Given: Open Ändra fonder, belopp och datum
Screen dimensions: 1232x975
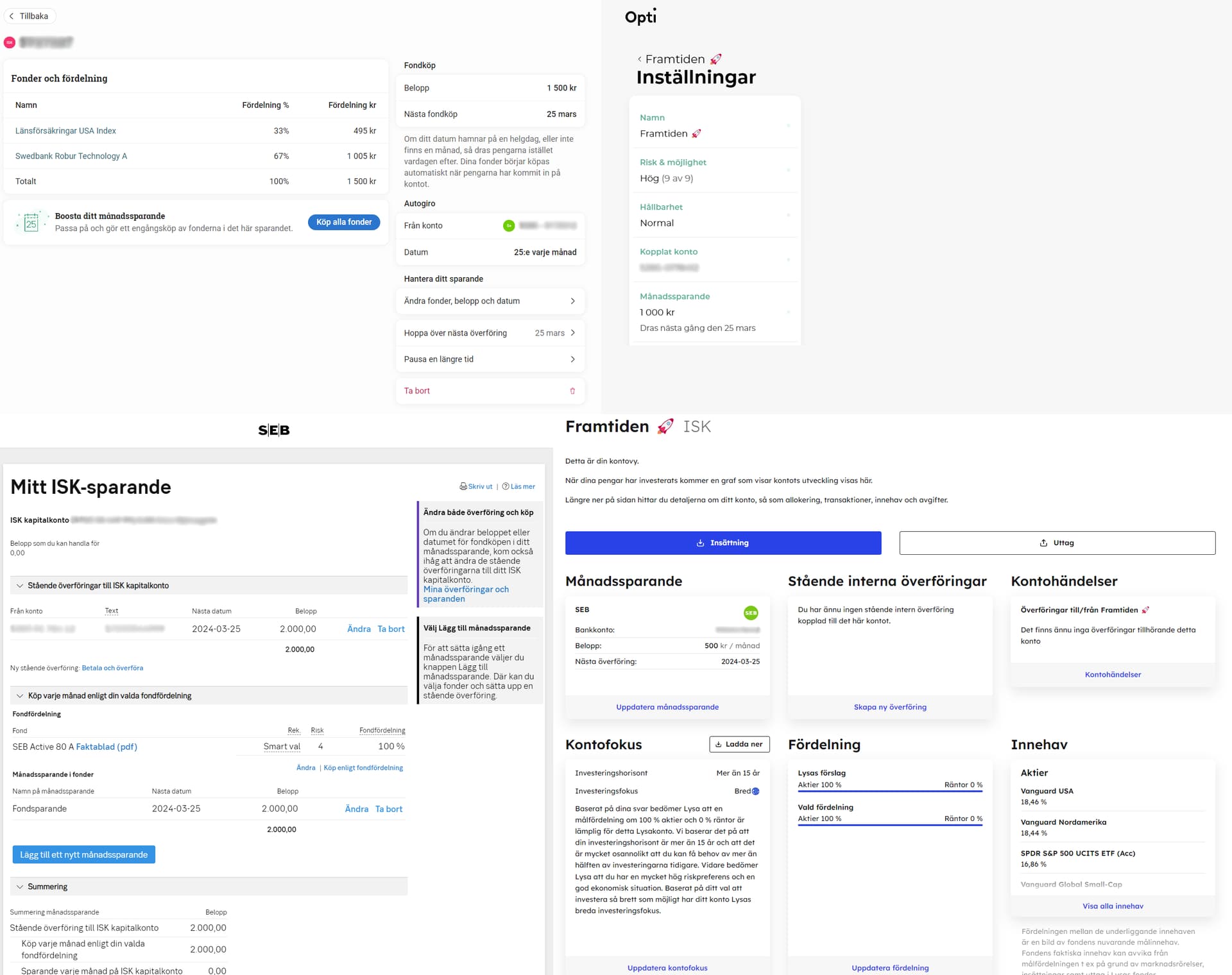Looking at the screenshot, I should (x=490, y=301).
